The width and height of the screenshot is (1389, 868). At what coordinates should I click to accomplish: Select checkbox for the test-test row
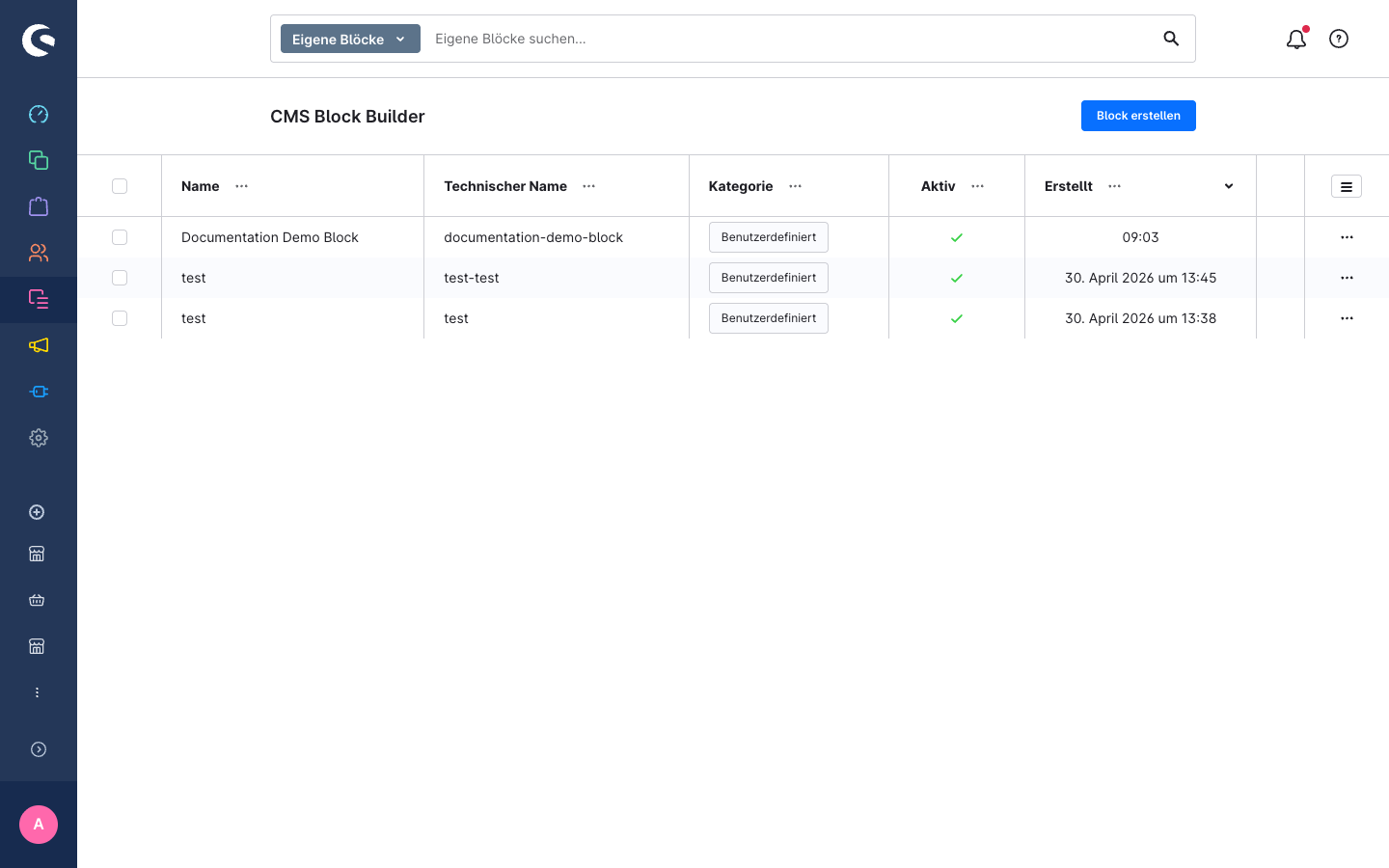pyautogui.click(x=120, y=278)
